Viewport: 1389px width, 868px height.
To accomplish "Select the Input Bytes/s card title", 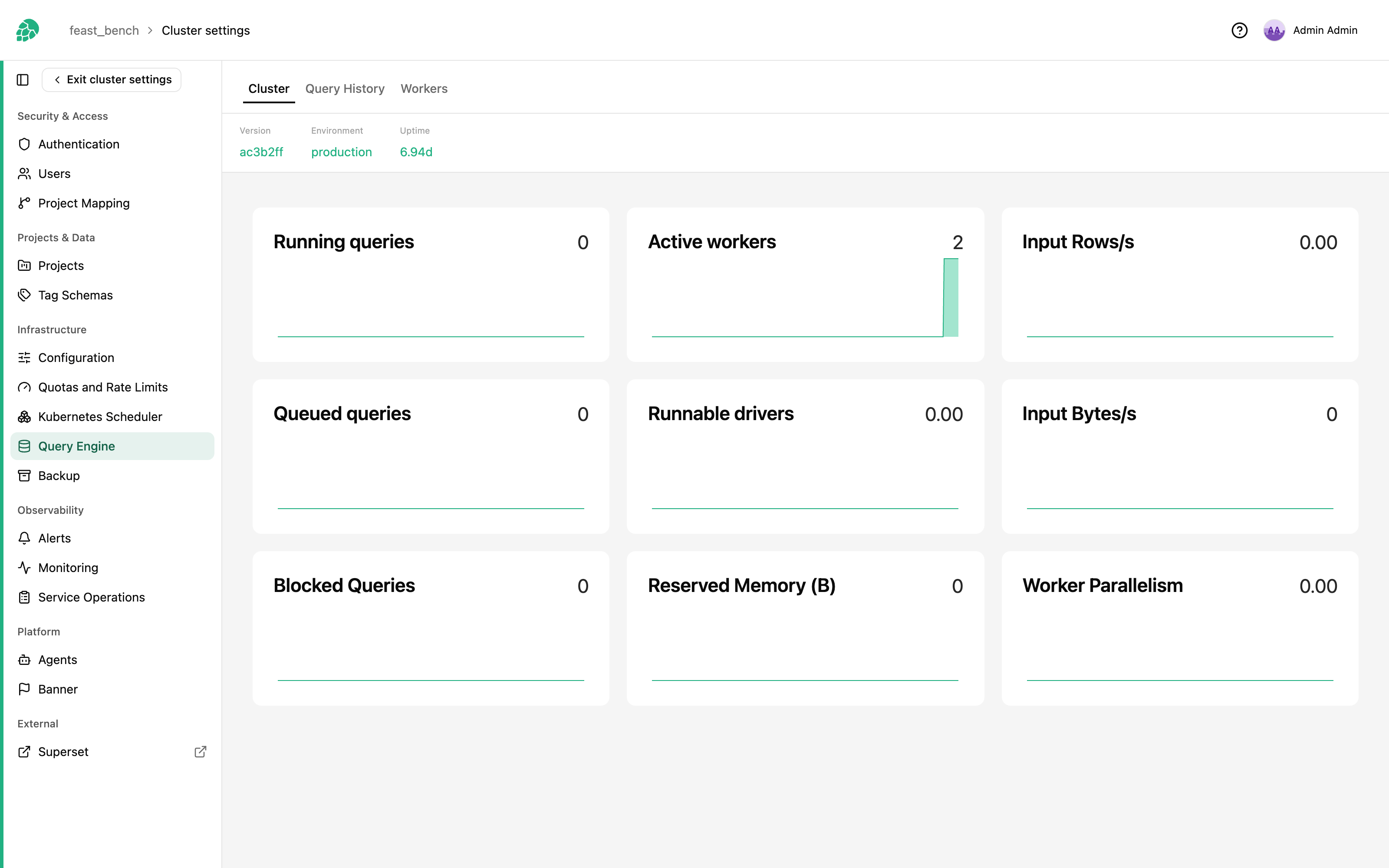I will coord(1079,414).
